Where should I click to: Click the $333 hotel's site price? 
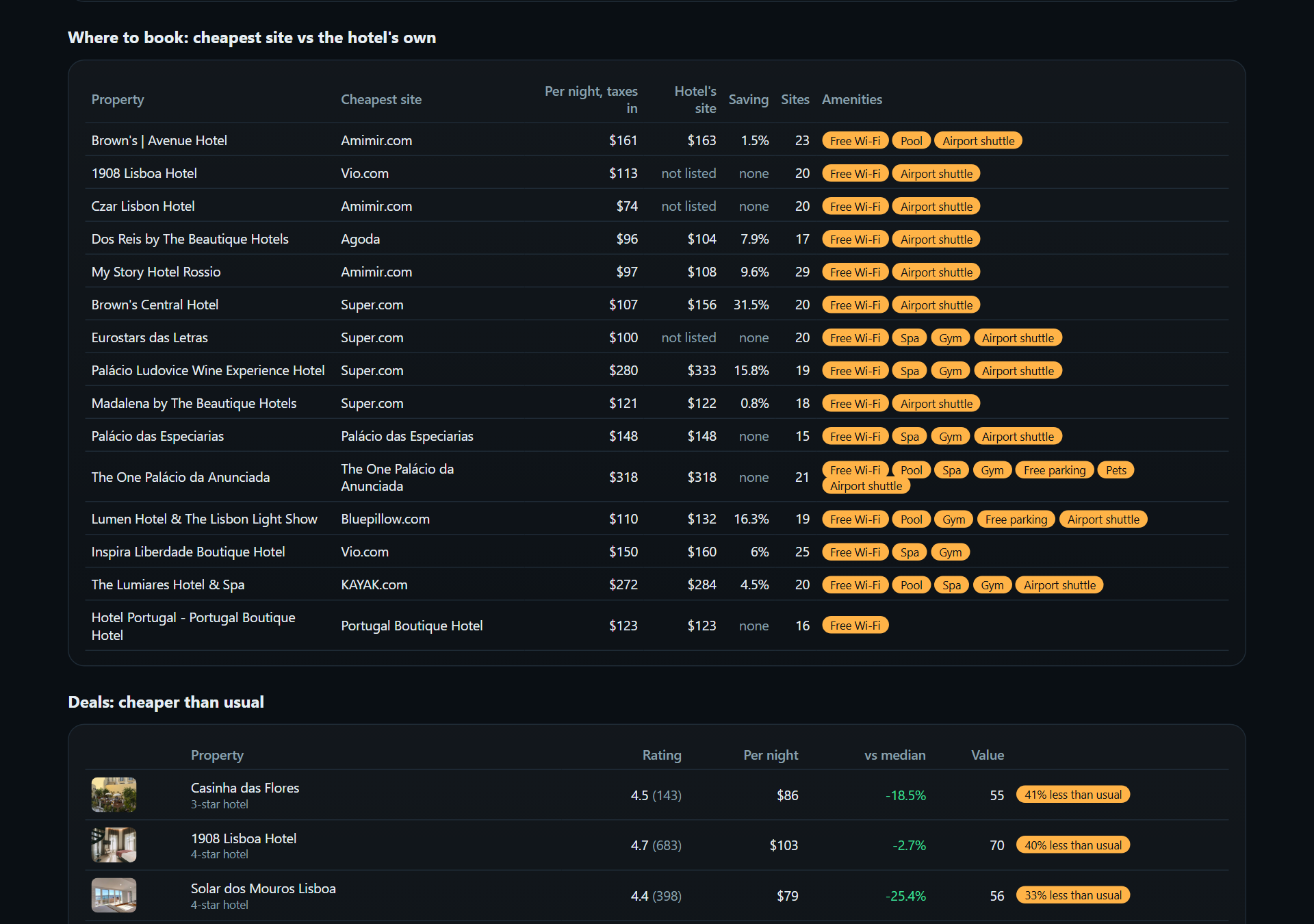(x=701, y=370)
